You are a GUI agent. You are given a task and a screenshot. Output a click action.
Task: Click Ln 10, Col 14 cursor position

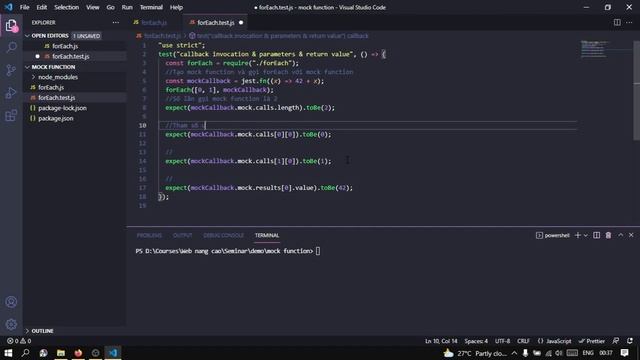tap(441, 341)
